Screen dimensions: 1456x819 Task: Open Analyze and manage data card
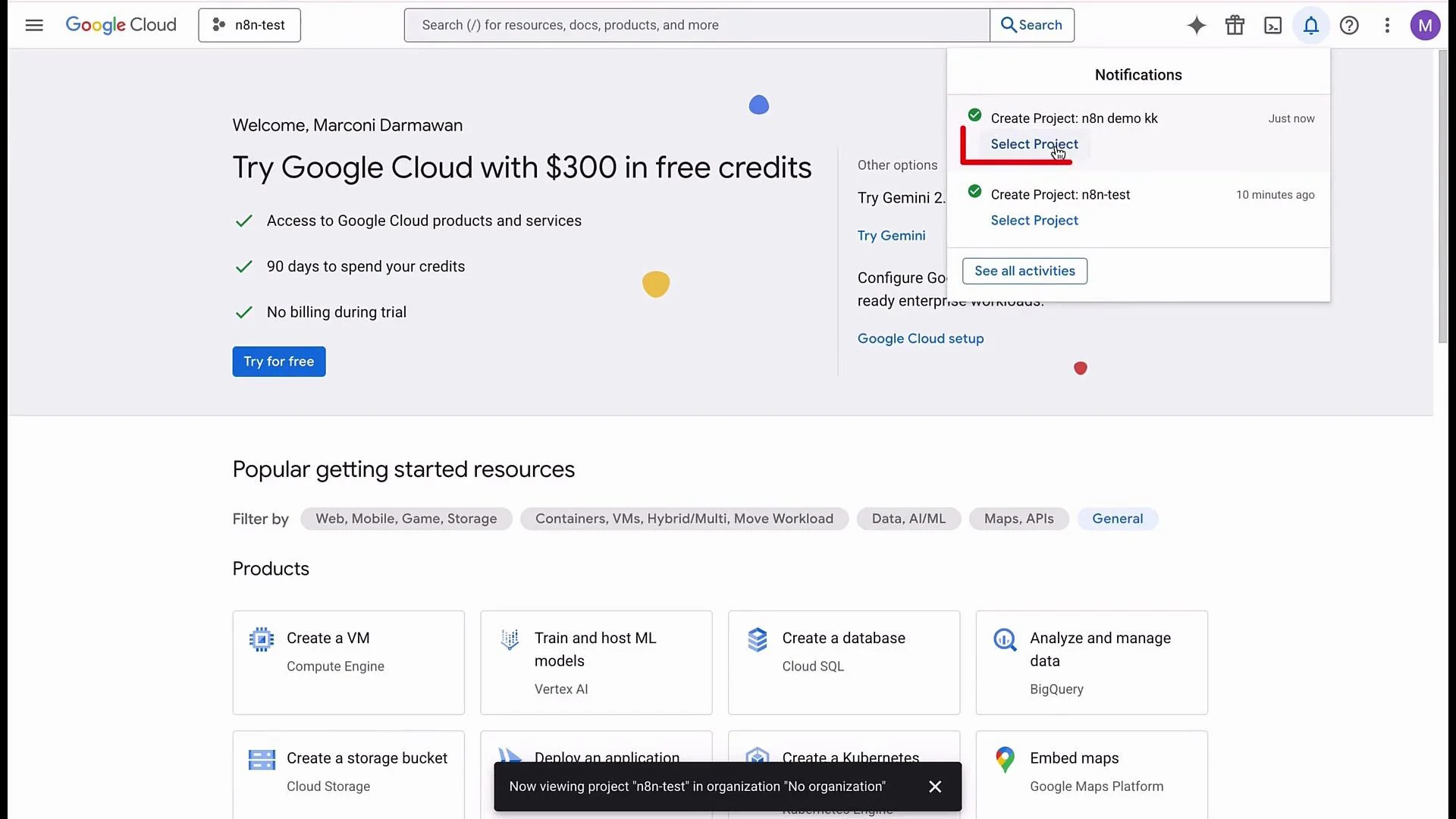click(x=1092, y=663)
